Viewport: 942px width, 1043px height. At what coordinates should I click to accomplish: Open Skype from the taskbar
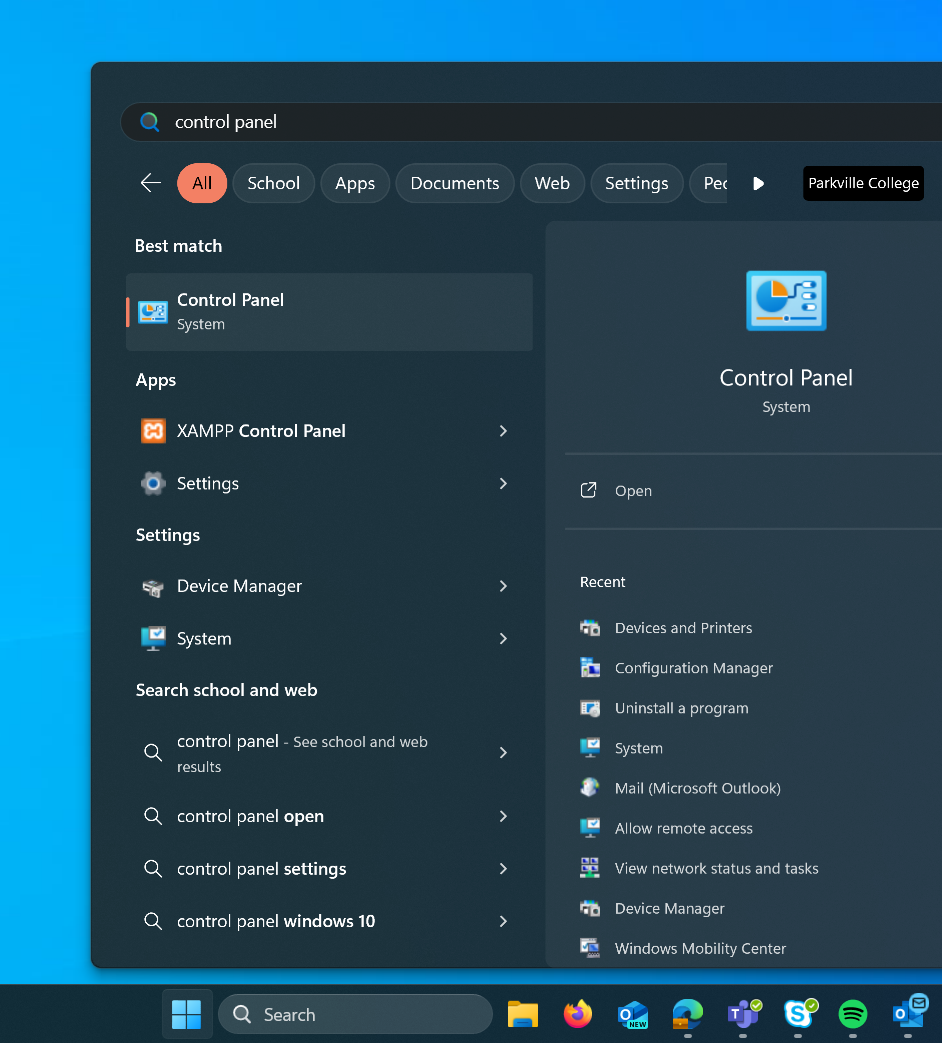[x=799, y=1014]
